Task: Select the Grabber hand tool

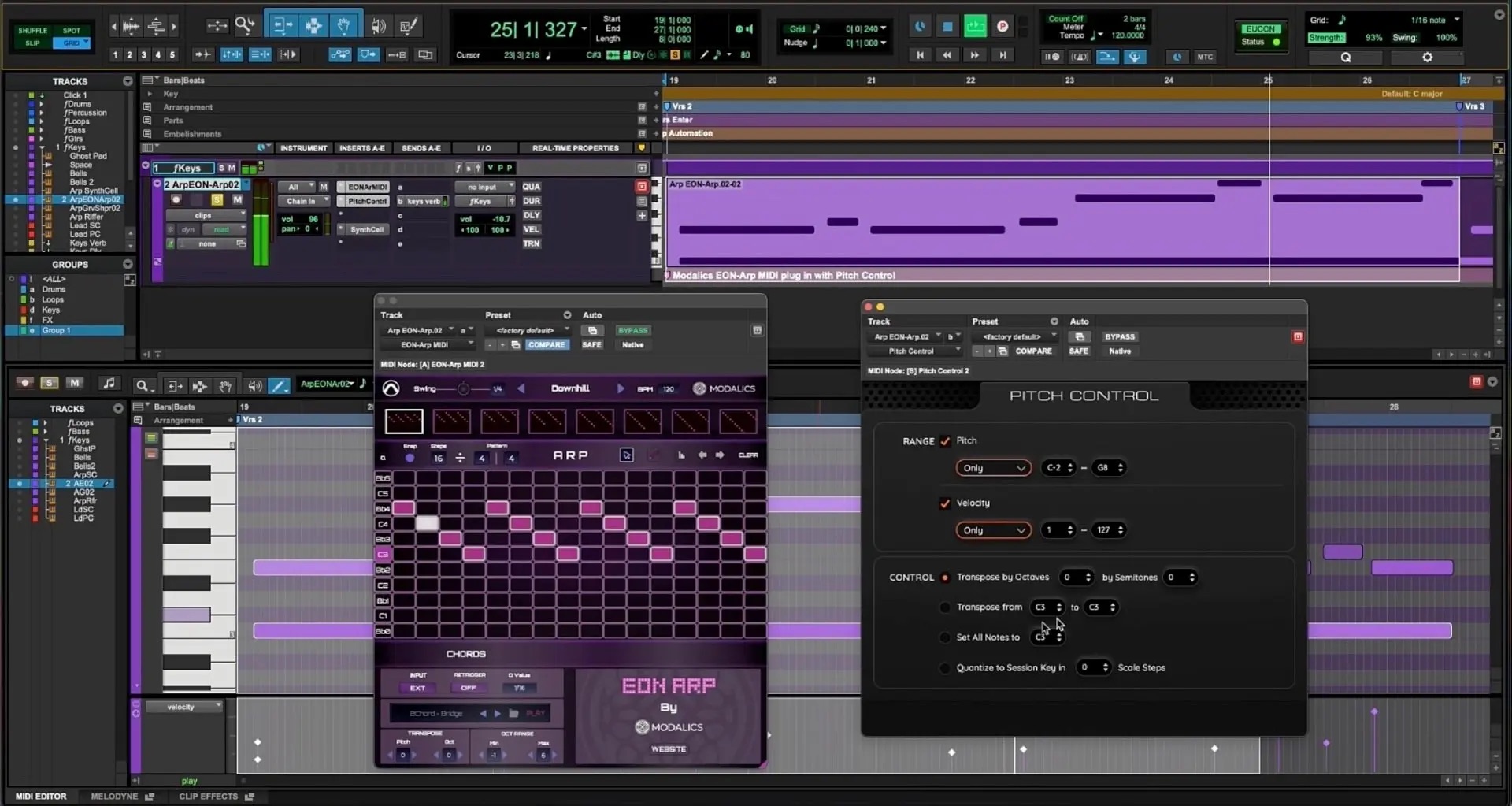Action: tap(343, 26)
